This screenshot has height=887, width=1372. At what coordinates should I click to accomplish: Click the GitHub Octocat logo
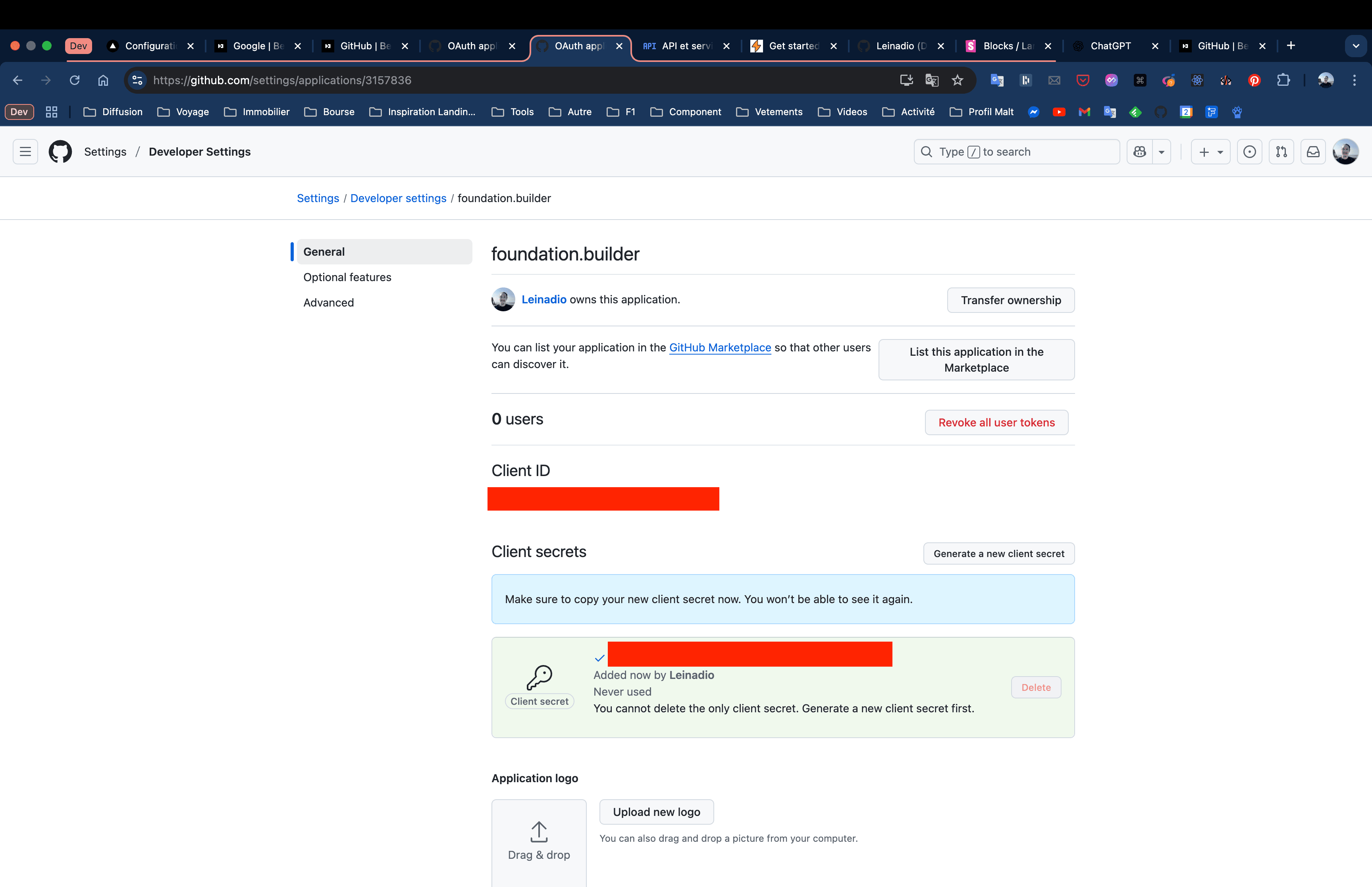pyautogui.click(x=60, y=152)
